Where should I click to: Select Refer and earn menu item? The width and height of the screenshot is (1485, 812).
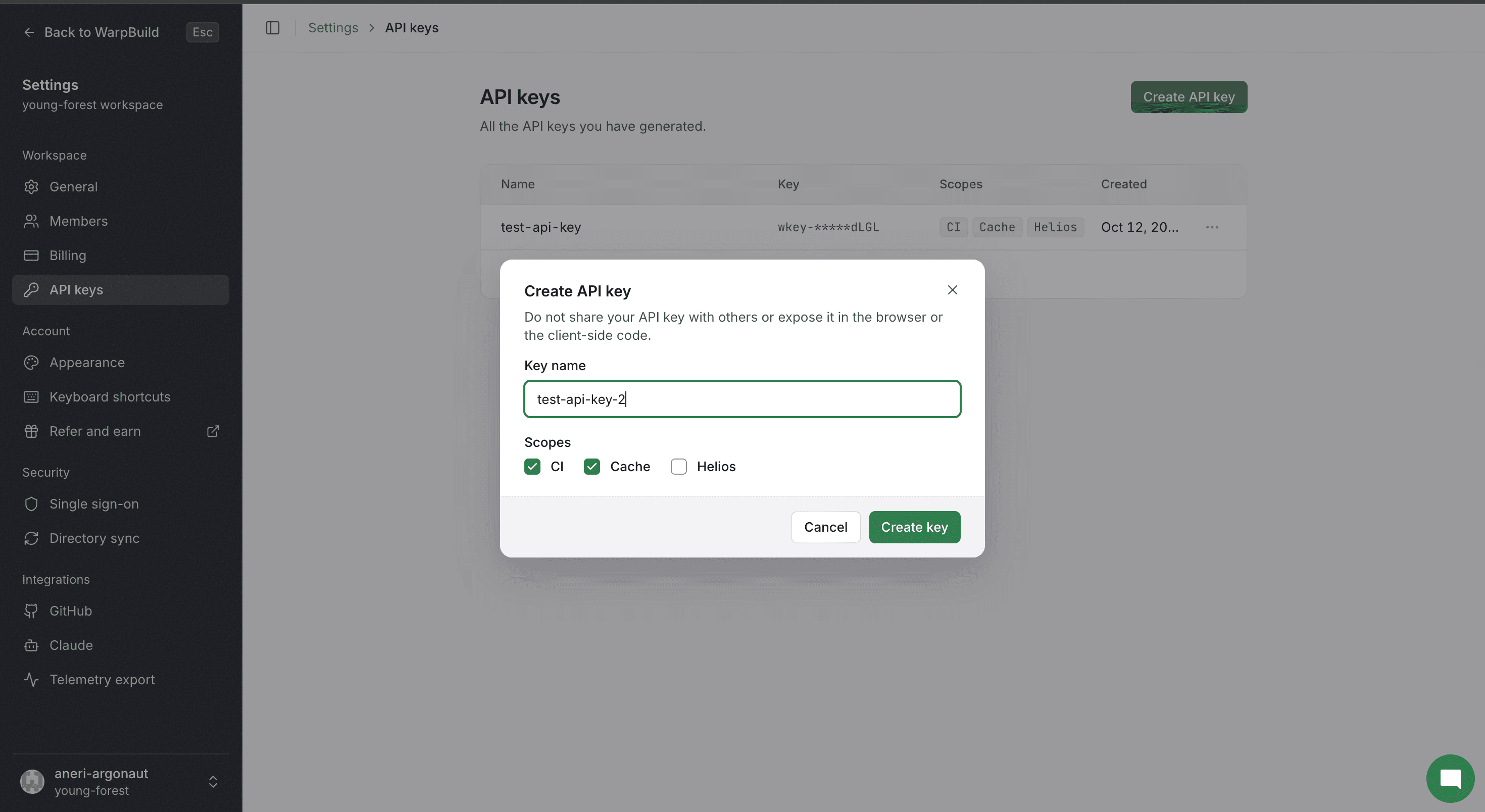pos(121,431)
